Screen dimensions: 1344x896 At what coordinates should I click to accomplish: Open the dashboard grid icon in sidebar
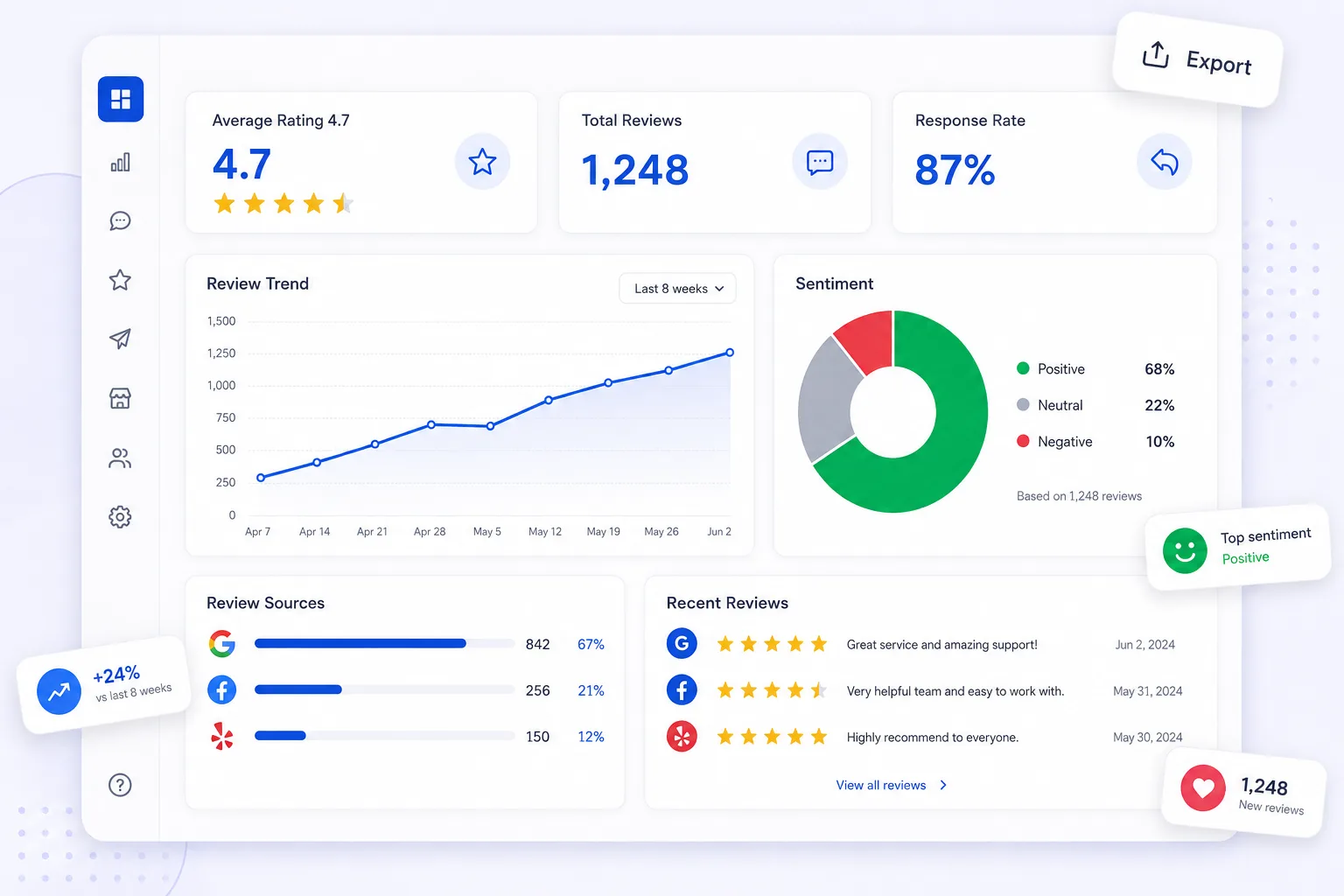[121, 99]
